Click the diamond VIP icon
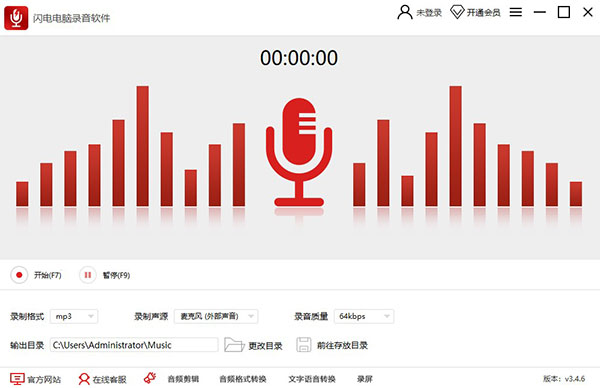This screenshot has height=388, width=600. tap(457, 12)
